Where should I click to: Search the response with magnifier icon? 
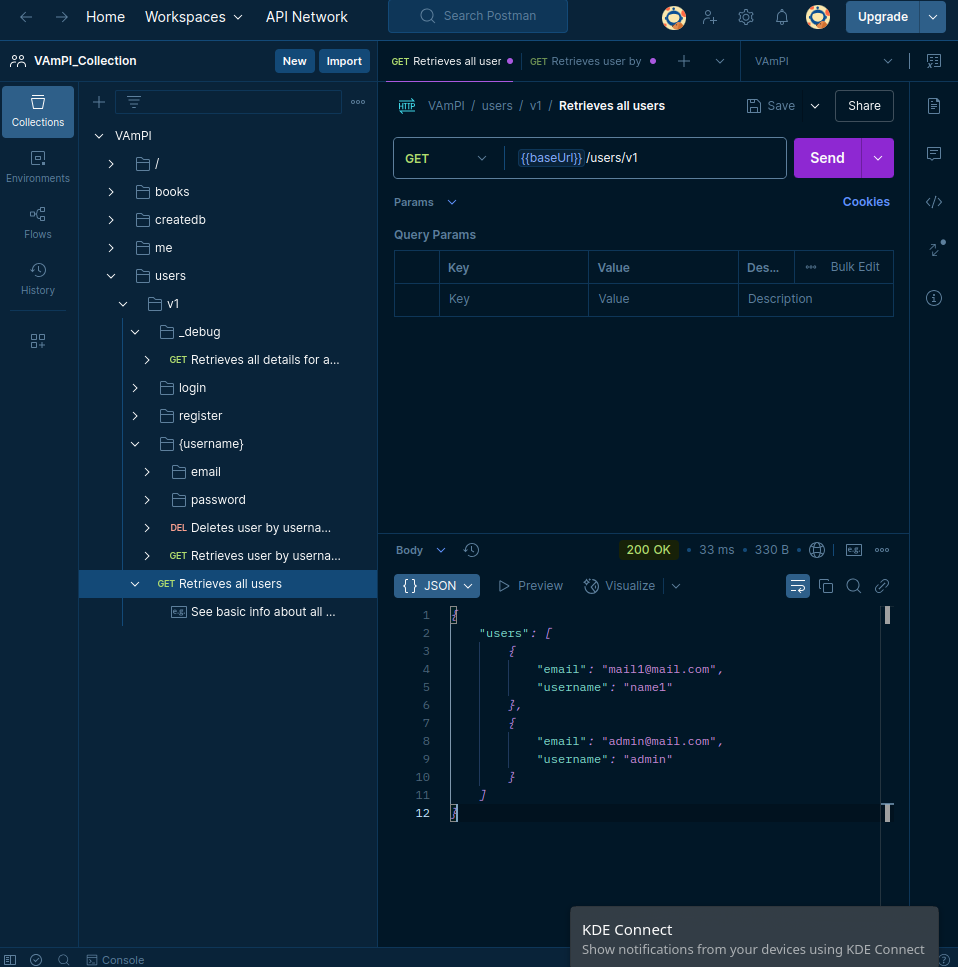(854, 586)
